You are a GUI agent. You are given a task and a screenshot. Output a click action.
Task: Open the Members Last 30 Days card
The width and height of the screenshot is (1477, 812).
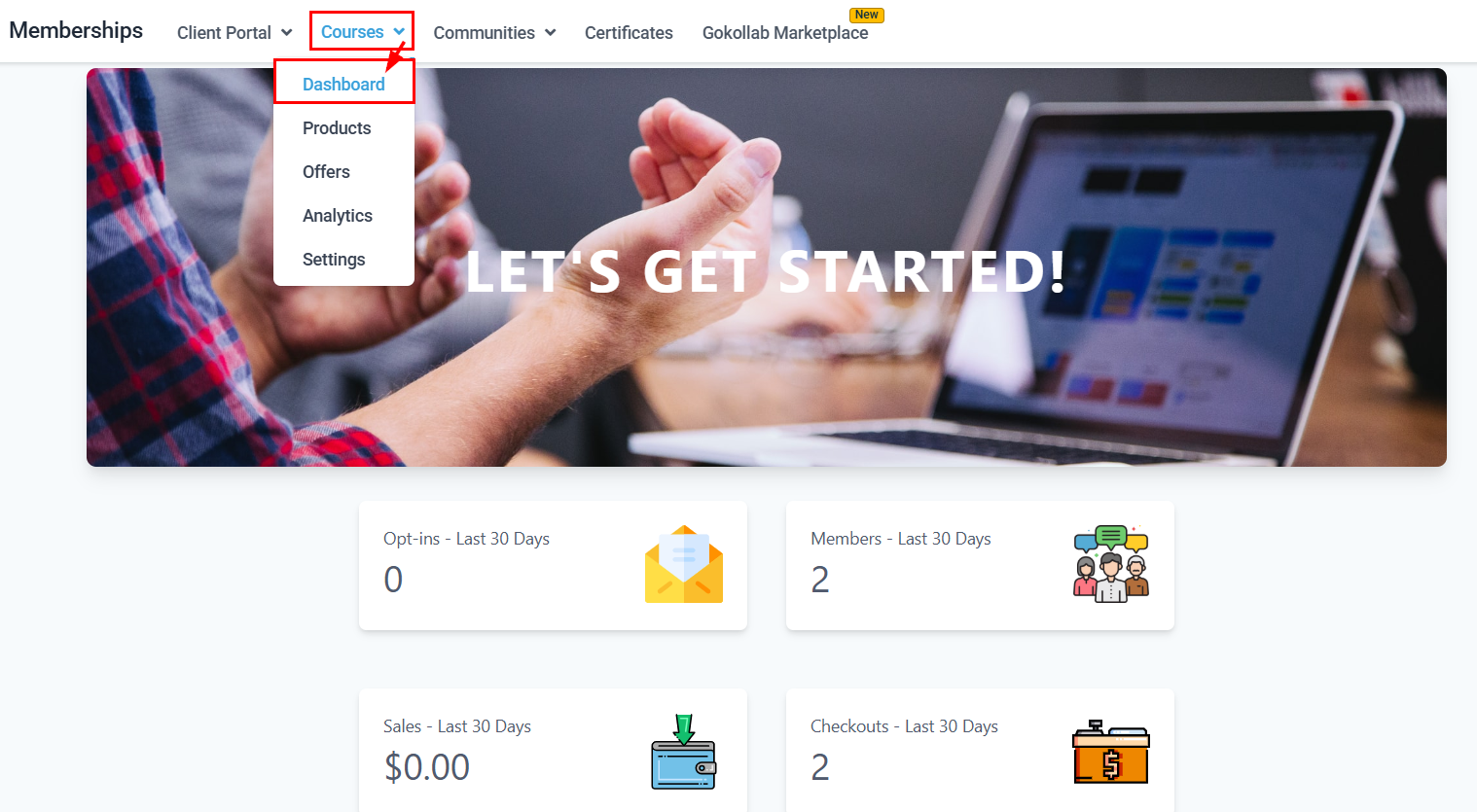pyautogui.click(x=980, y=565)
